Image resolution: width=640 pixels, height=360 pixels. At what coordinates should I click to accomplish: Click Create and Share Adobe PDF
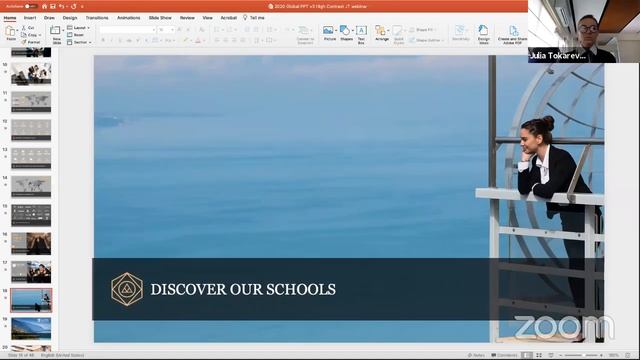(513, 34)
